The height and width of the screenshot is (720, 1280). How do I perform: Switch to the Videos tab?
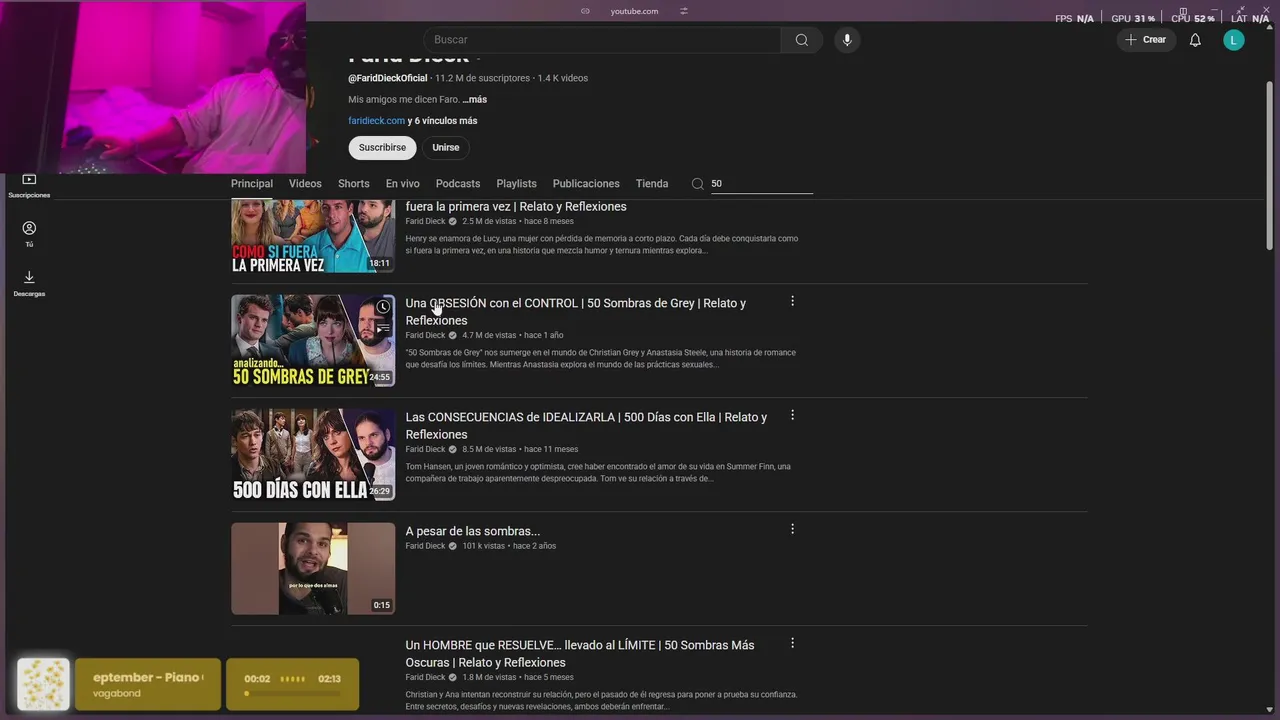pyautogui.click(x=305, y=184)
